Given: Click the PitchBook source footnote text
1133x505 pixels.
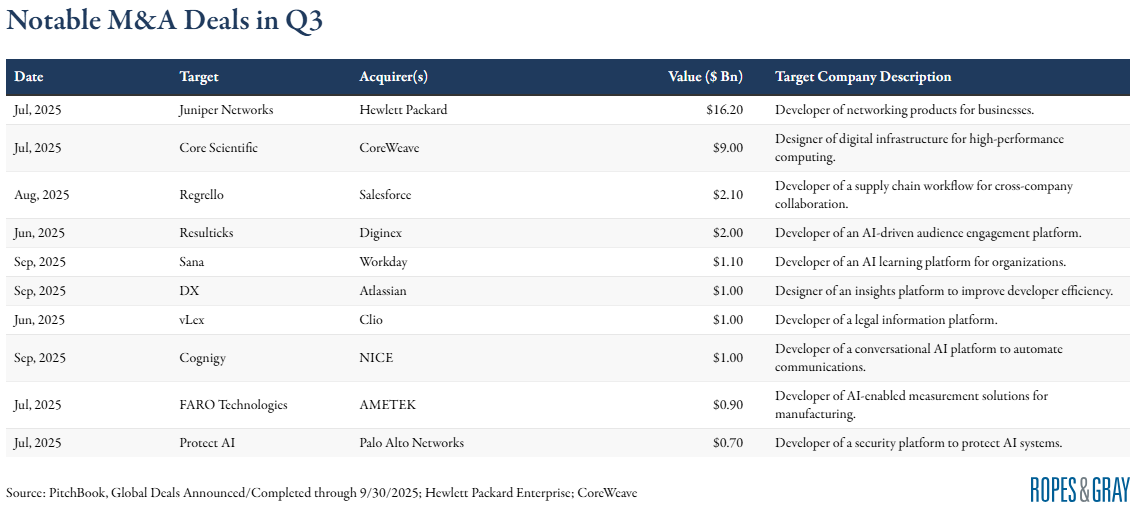Looking at the screenshot, I should pyautogui.click(x=320, y=493).
